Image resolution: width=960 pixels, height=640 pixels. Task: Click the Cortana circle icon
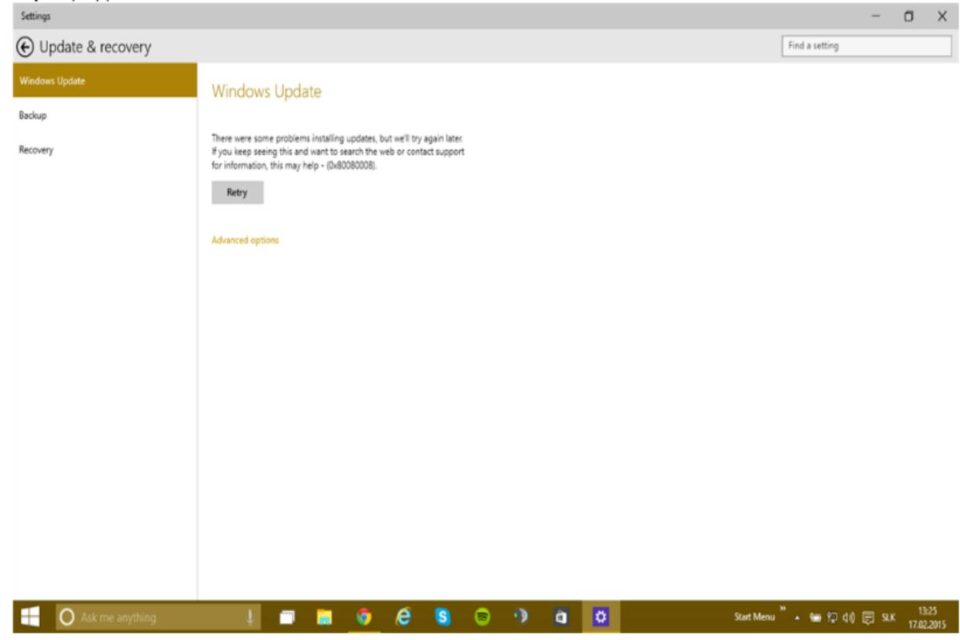[67, 617]
